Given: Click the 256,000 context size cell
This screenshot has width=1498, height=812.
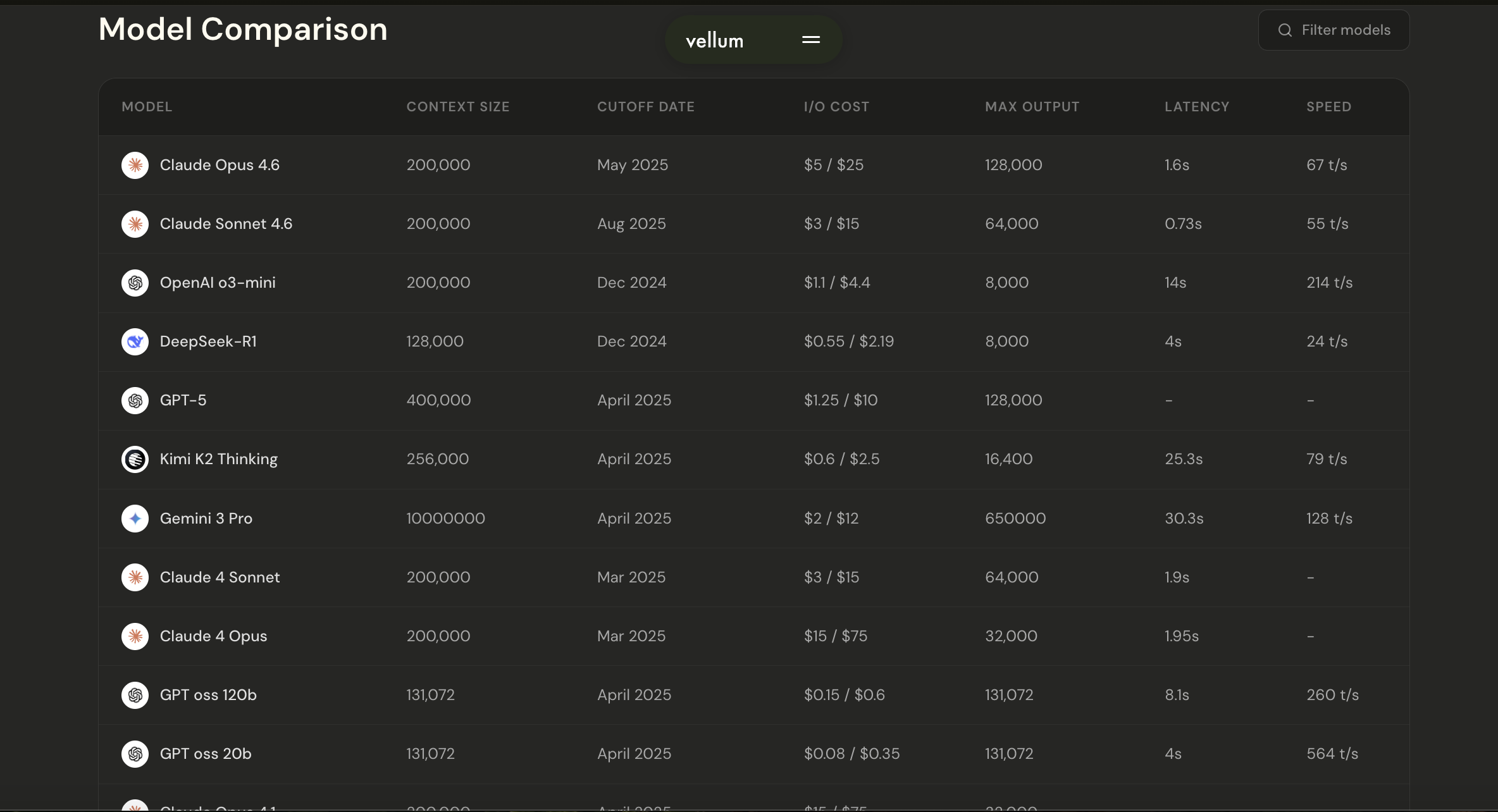Looking at the screenshot, I should coord(438,459).
